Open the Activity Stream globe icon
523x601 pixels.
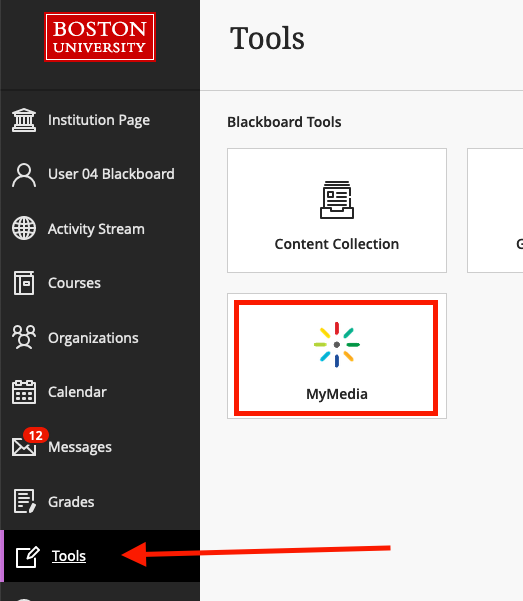(x=24, y=228)
